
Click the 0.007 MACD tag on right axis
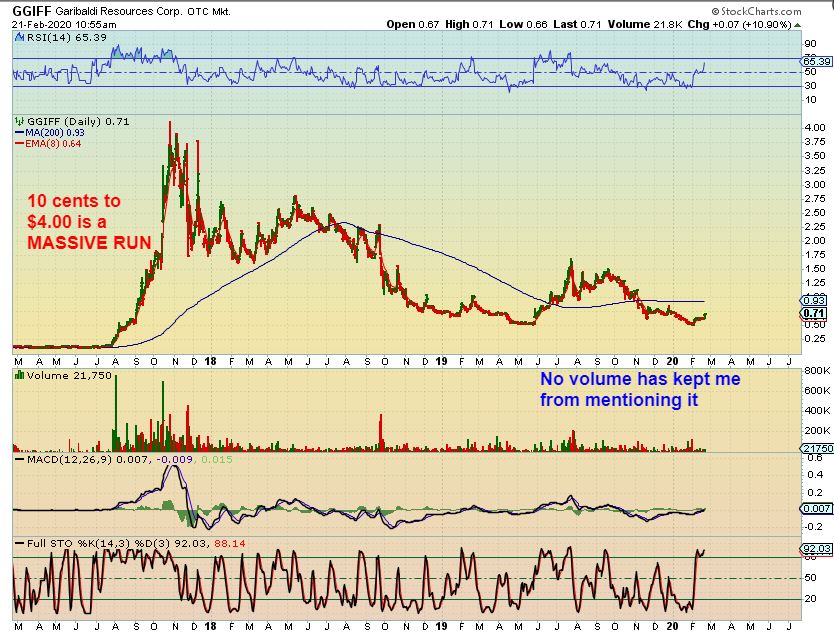816,509
